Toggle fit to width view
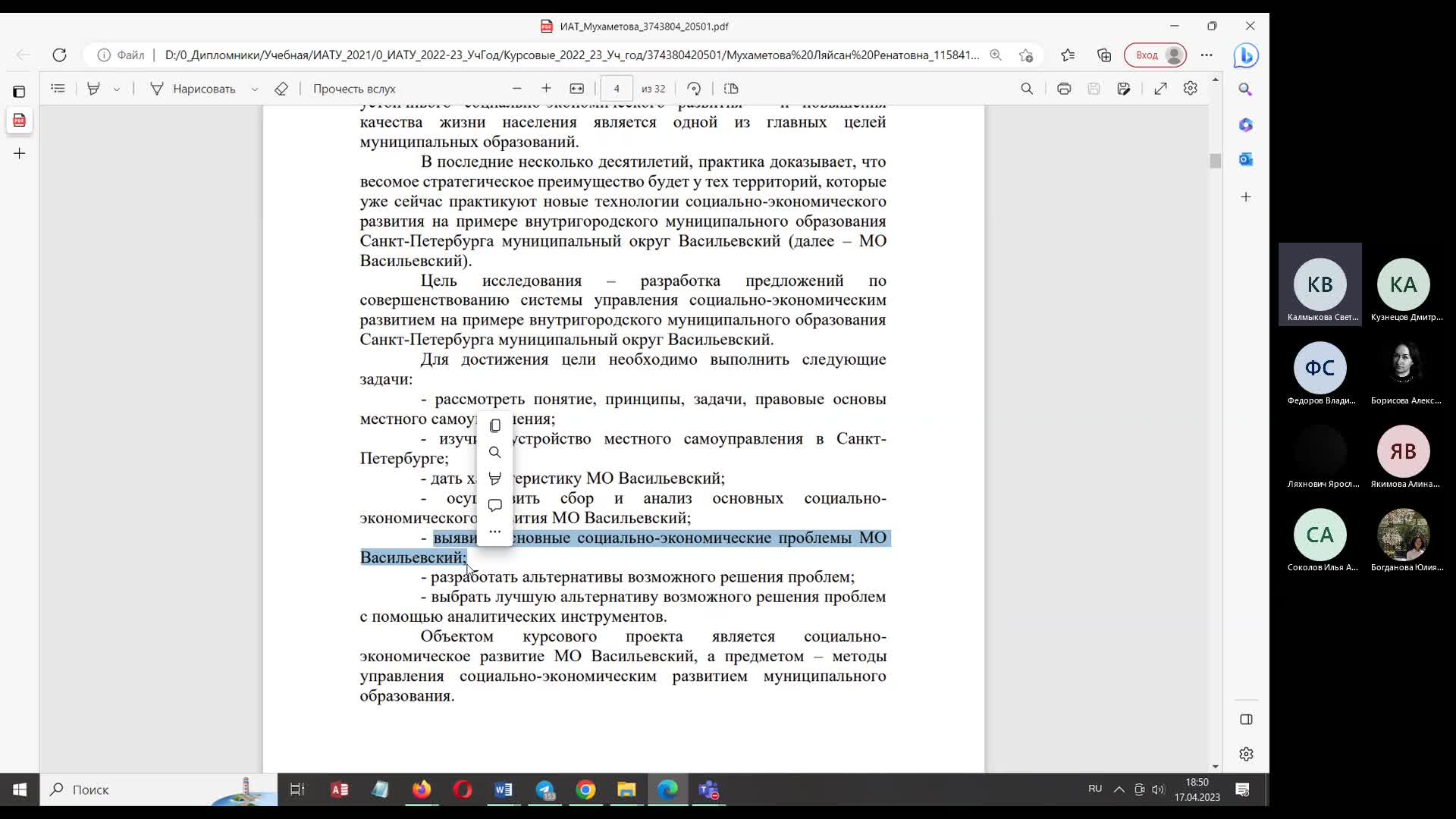This screenshot has width=1456, height=819. click(577, 89)
